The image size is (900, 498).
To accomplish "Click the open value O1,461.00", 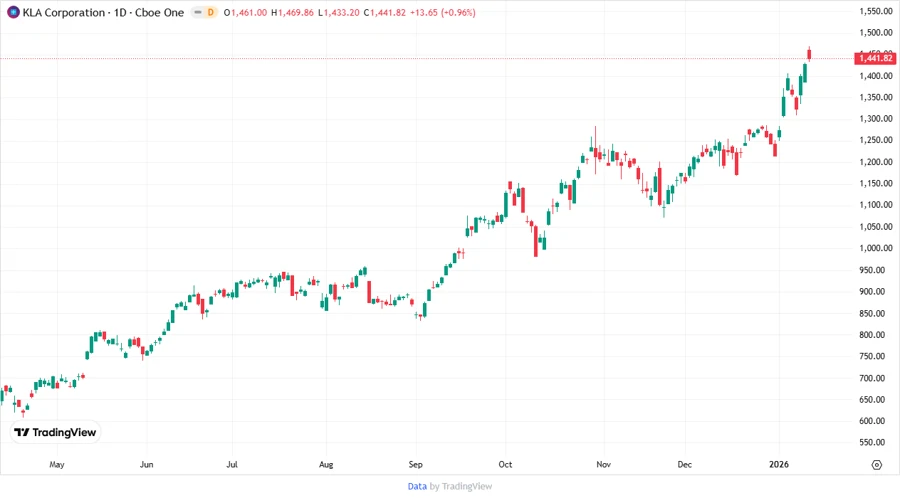I will (x=245, y=13).
